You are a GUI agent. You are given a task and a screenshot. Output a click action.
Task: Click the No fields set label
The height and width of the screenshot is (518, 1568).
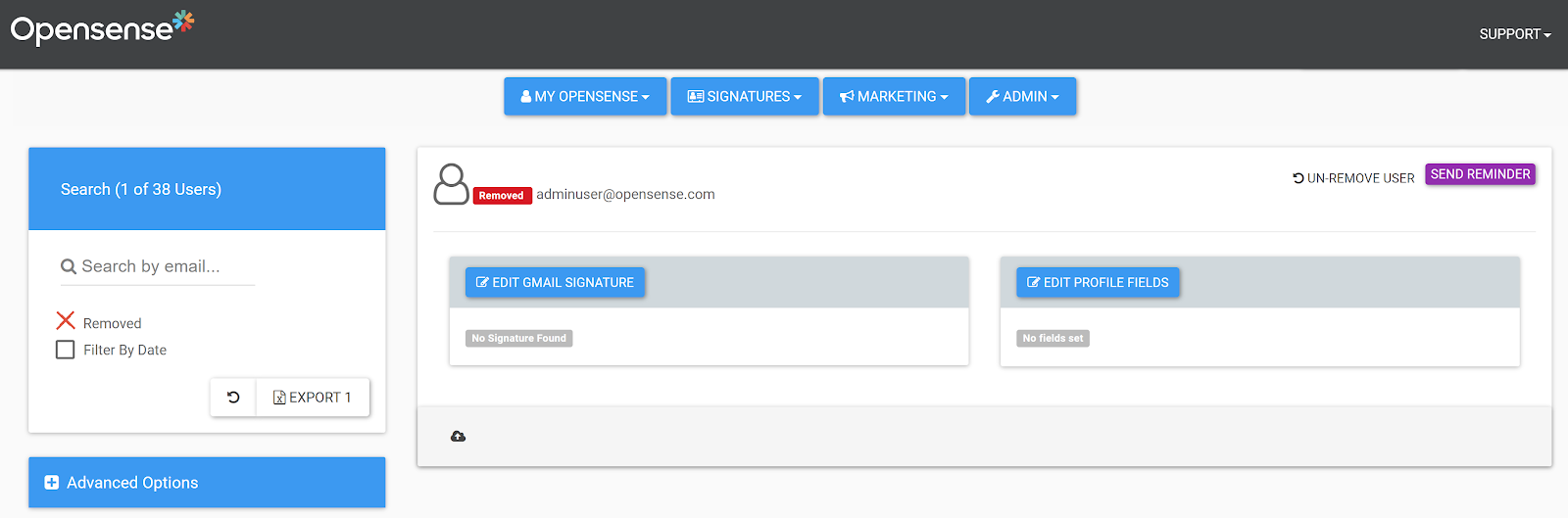[x=1053, y=339]
